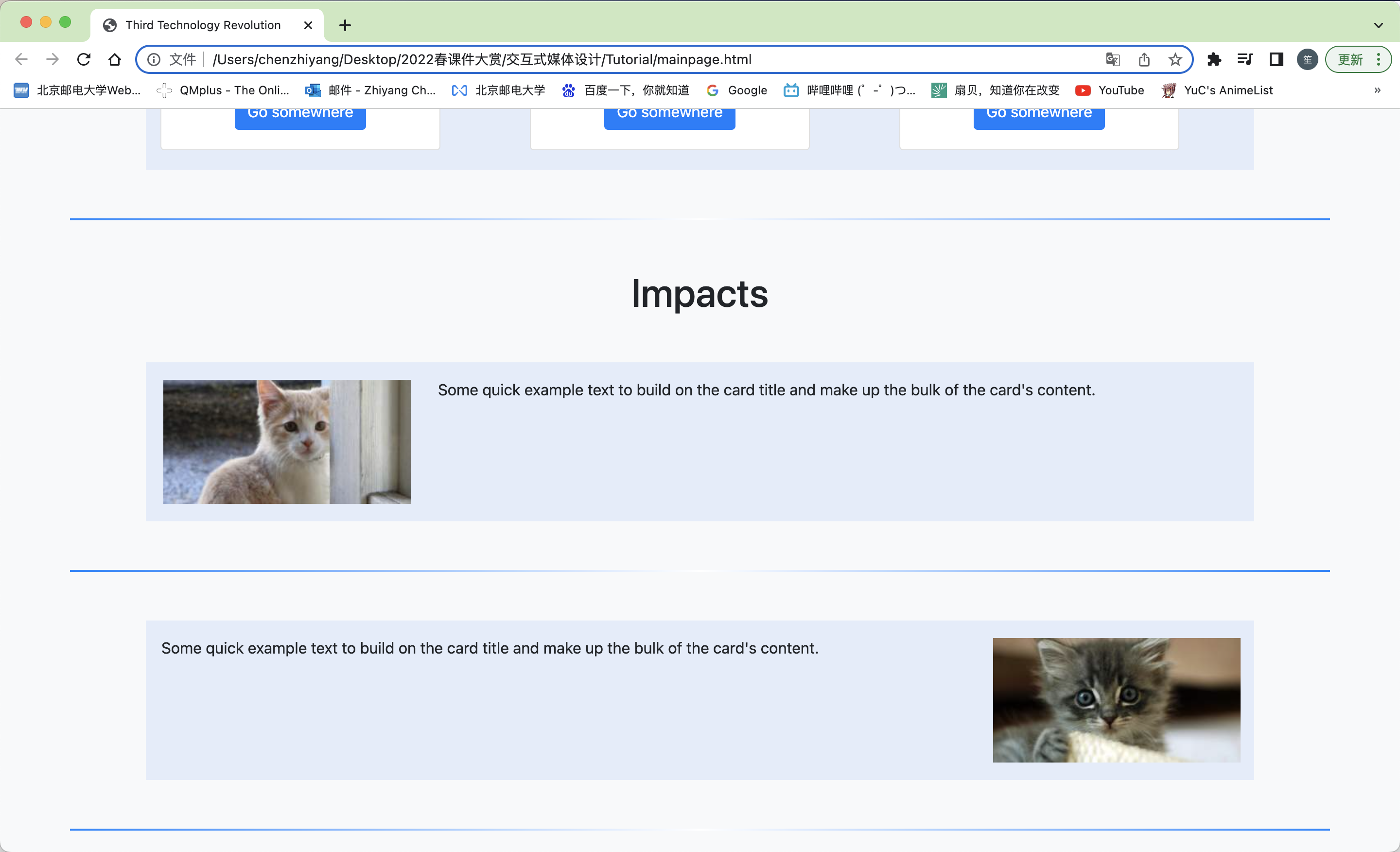Viewport: 1400px width, 852px height.
Task: Open the three-dot browser menu
Action: [1379, 59]
